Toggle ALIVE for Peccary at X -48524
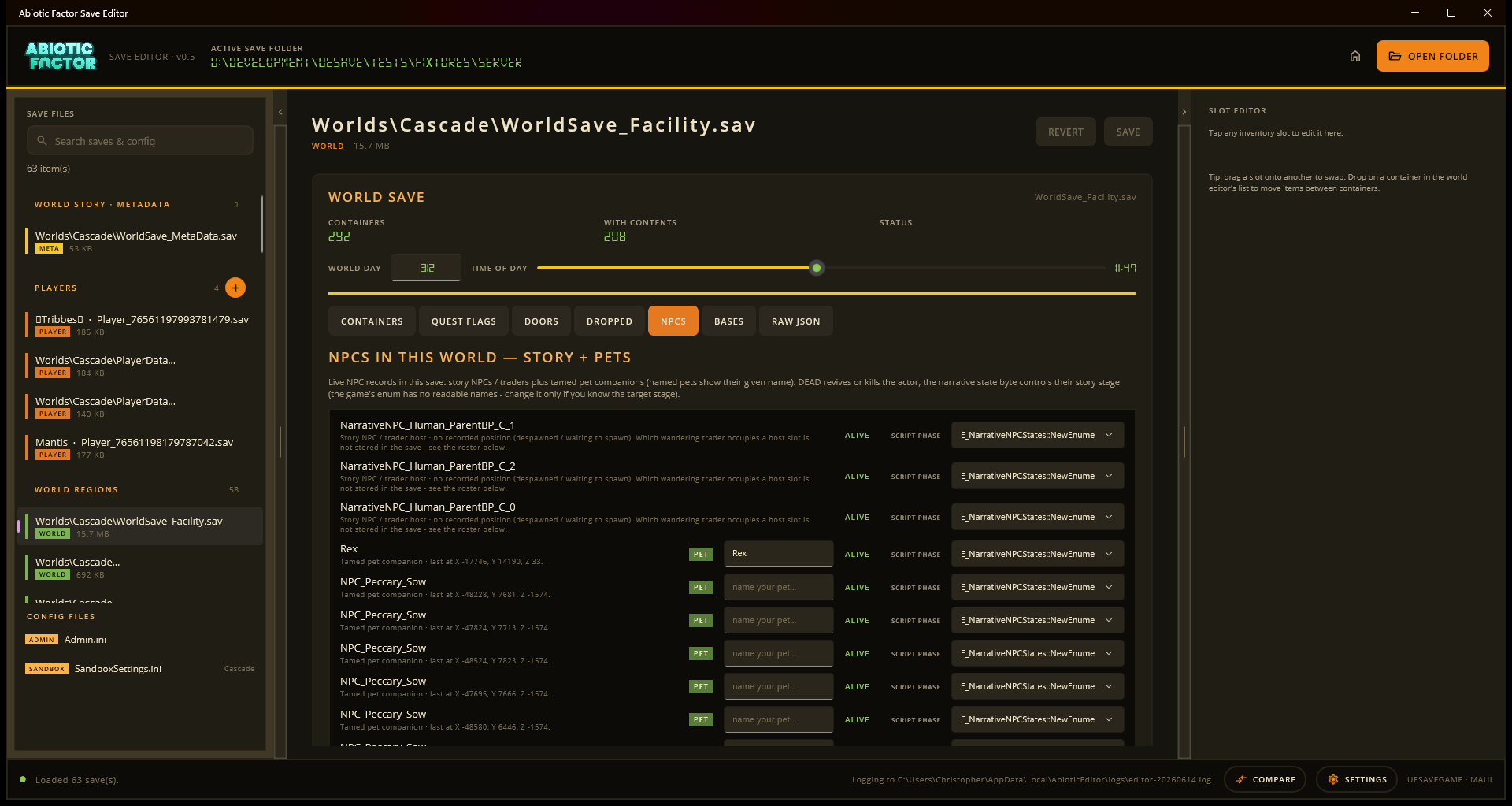 coord(857,654)
